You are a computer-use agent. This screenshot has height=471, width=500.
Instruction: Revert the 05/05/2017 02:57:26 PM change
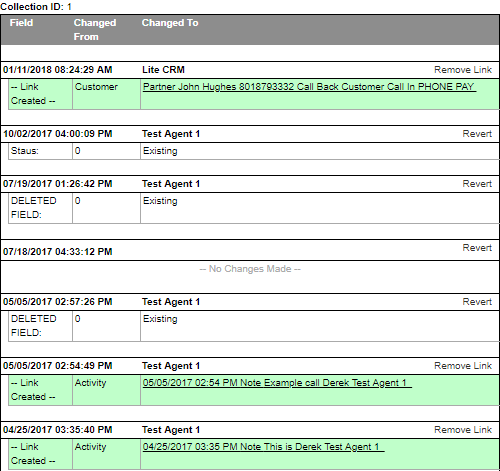477,302
